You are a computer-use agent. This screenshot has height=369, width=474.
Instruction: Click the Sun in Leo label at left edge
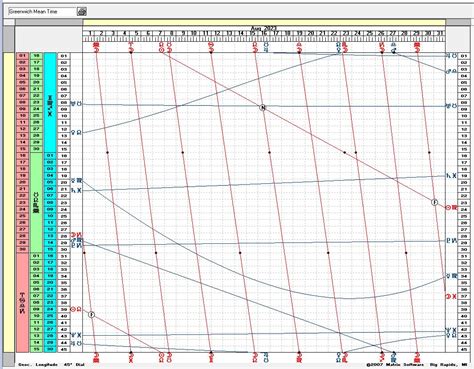(x=76, y=309)
